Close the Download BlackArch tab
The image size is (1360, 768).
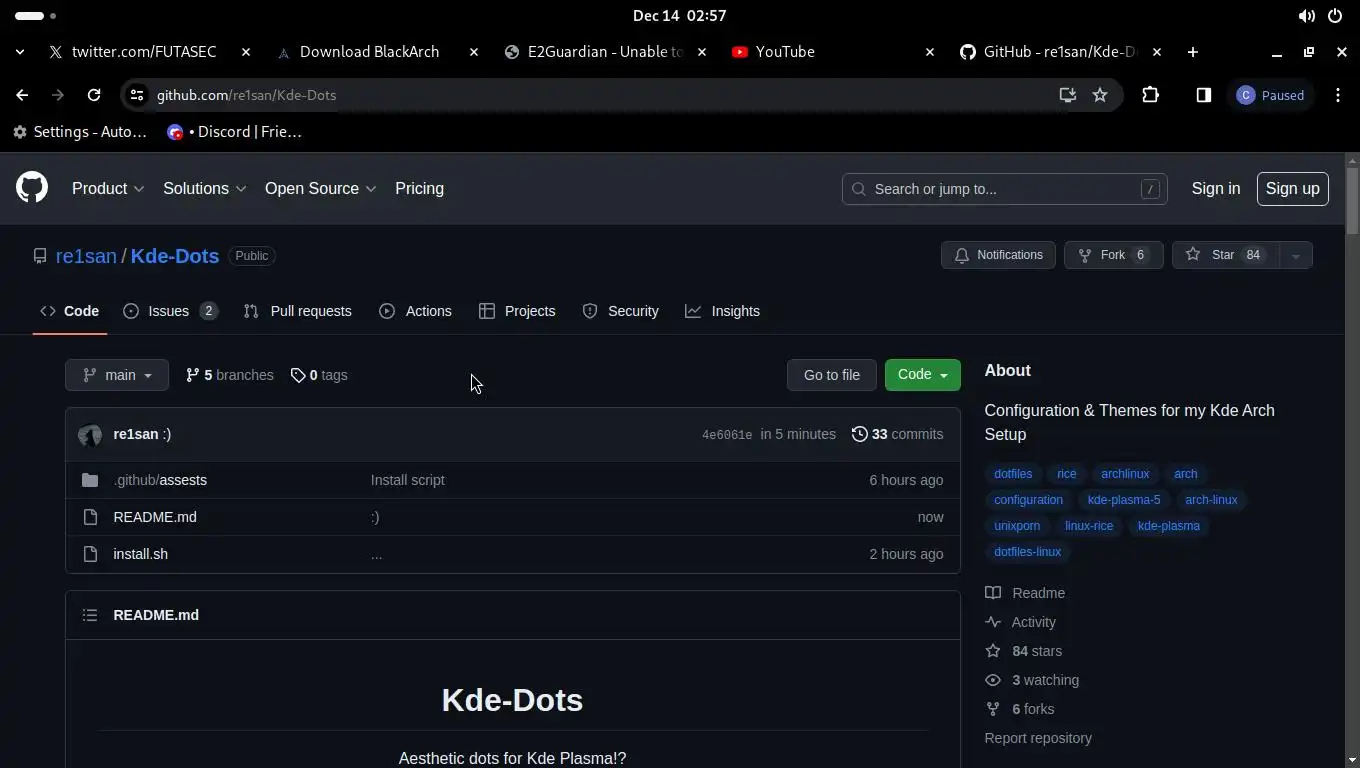tap(474, 52)
